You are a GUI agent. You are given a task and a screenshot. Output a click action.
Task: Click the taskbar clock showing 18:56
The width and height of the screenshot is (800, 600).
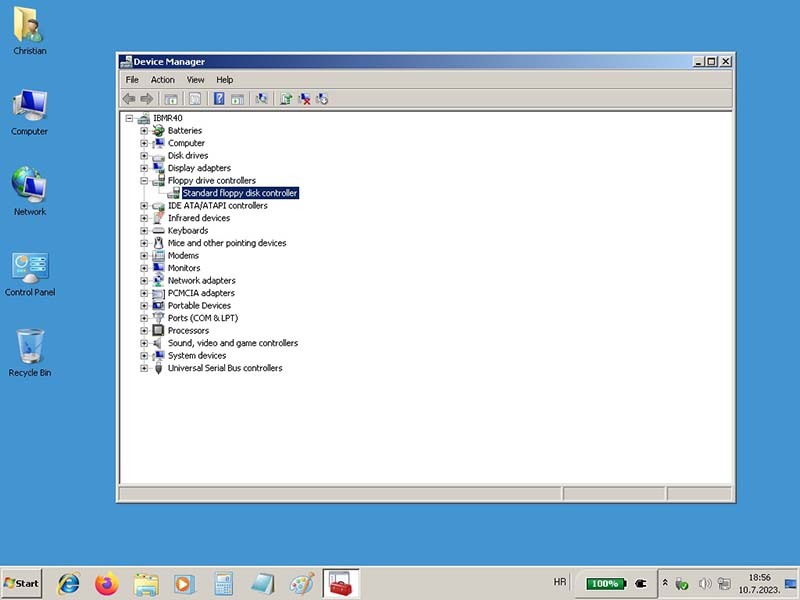[759, 583]
